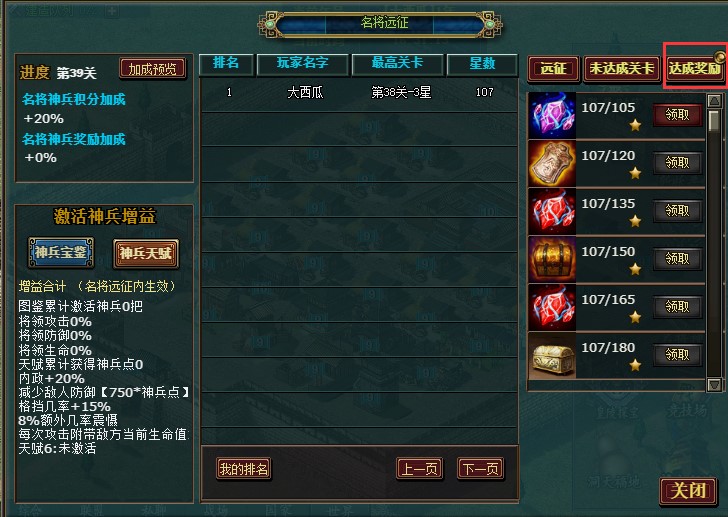Switch to 神兵天赋 panel
728x517 pixels.
(x=146, y=253)
